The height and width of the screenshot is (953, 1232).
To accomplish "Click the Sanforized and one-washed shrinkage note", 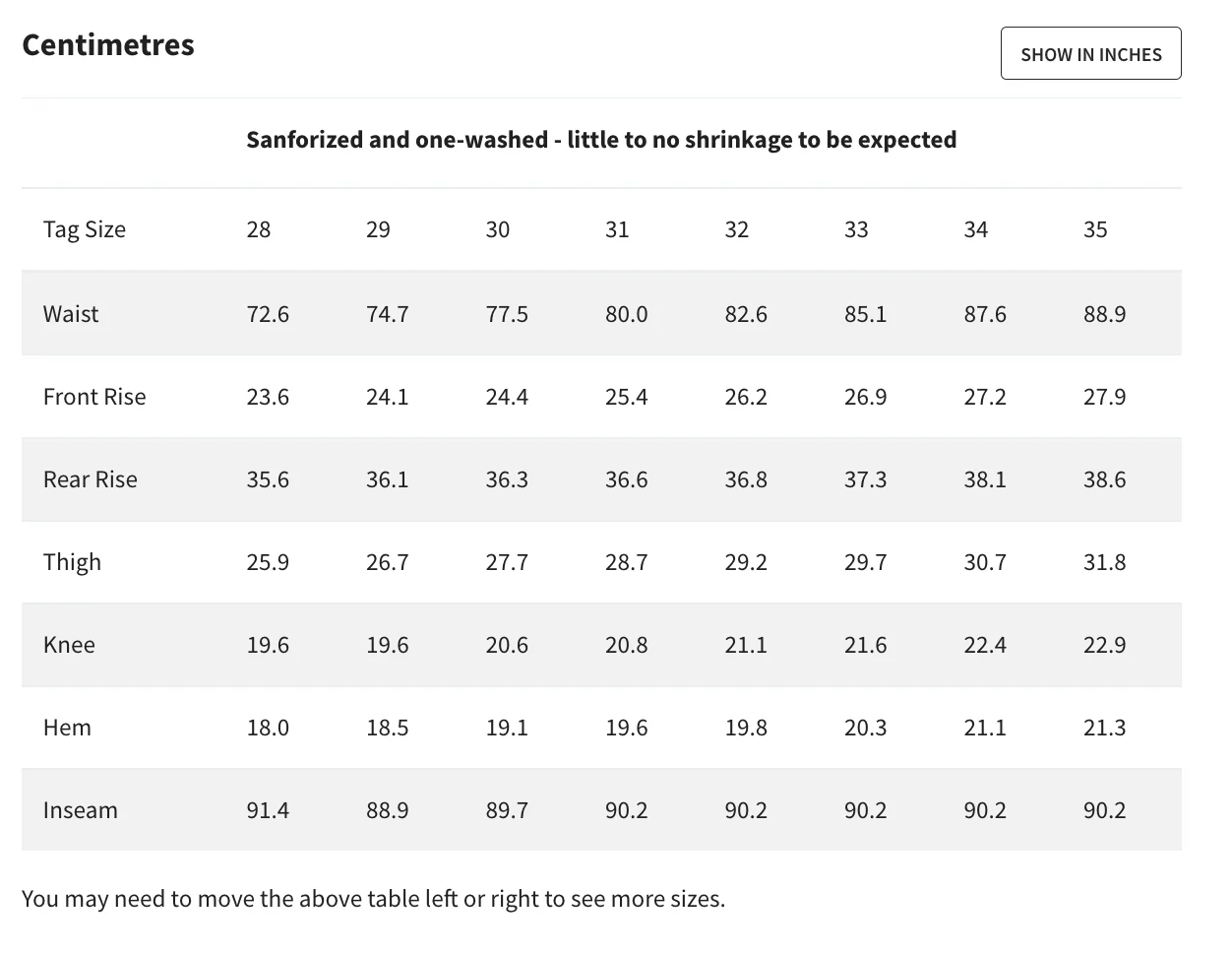I will coord(601,140).
